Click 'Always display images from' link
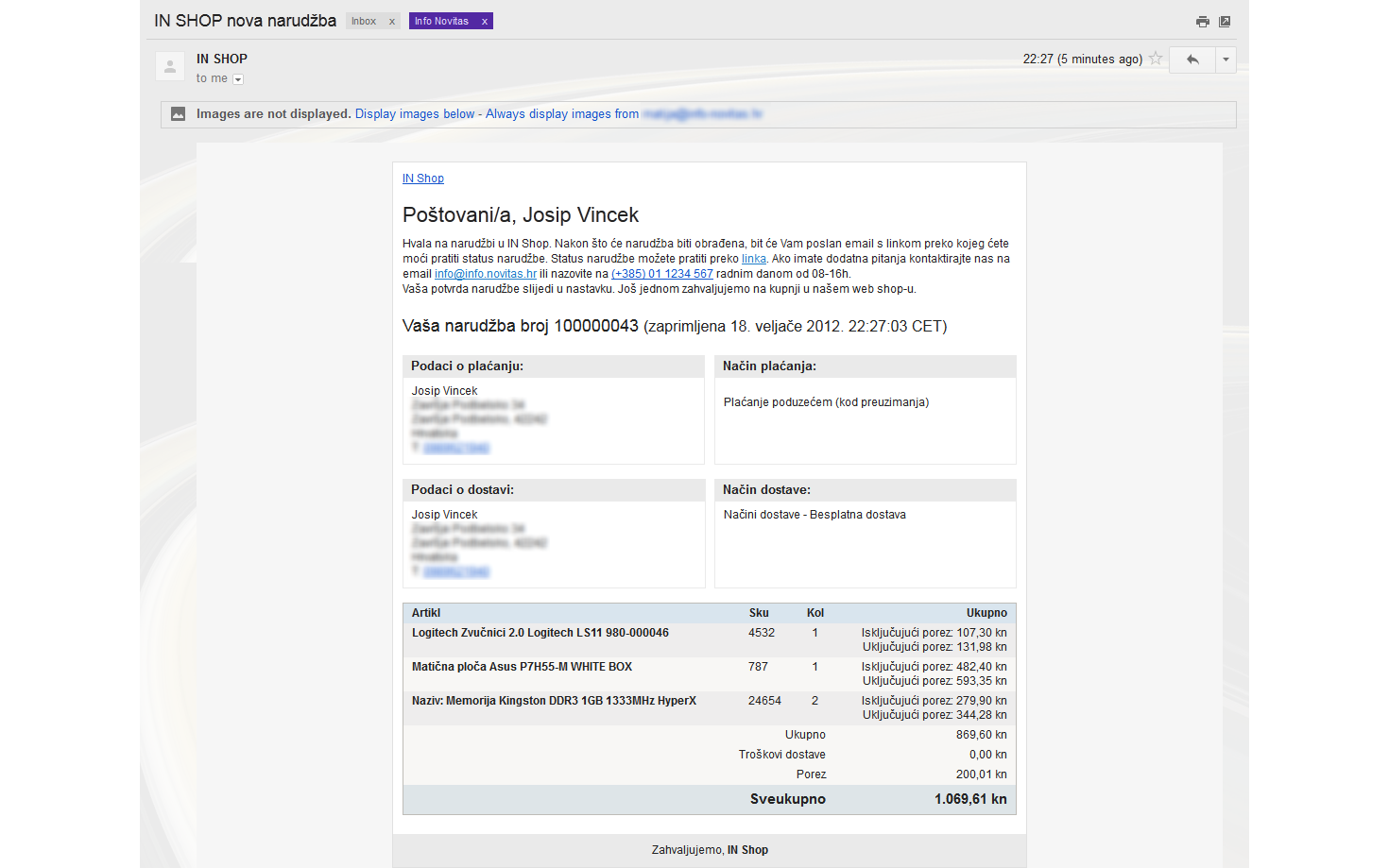Image resolution: width=1389 pixels, height=868 pixels. click(562, 114)
